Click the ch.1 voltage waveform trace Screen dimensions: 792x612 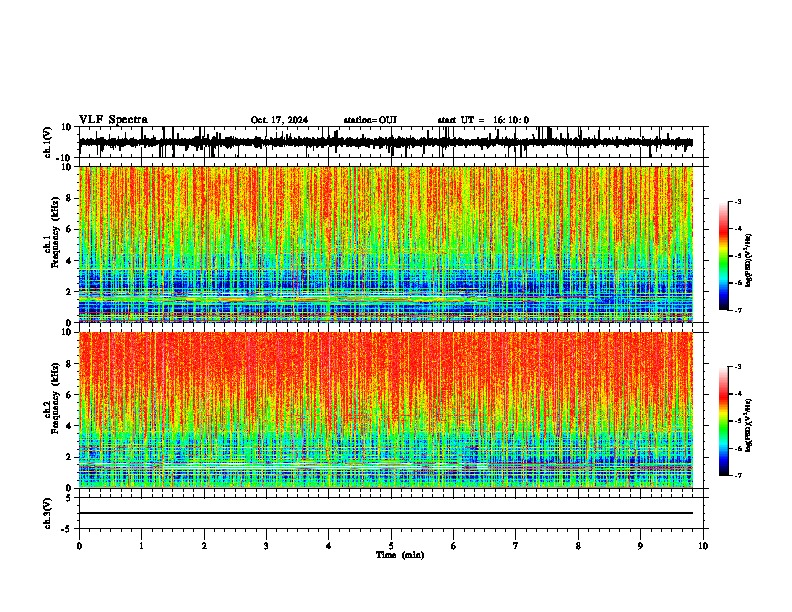pos(386,142)
